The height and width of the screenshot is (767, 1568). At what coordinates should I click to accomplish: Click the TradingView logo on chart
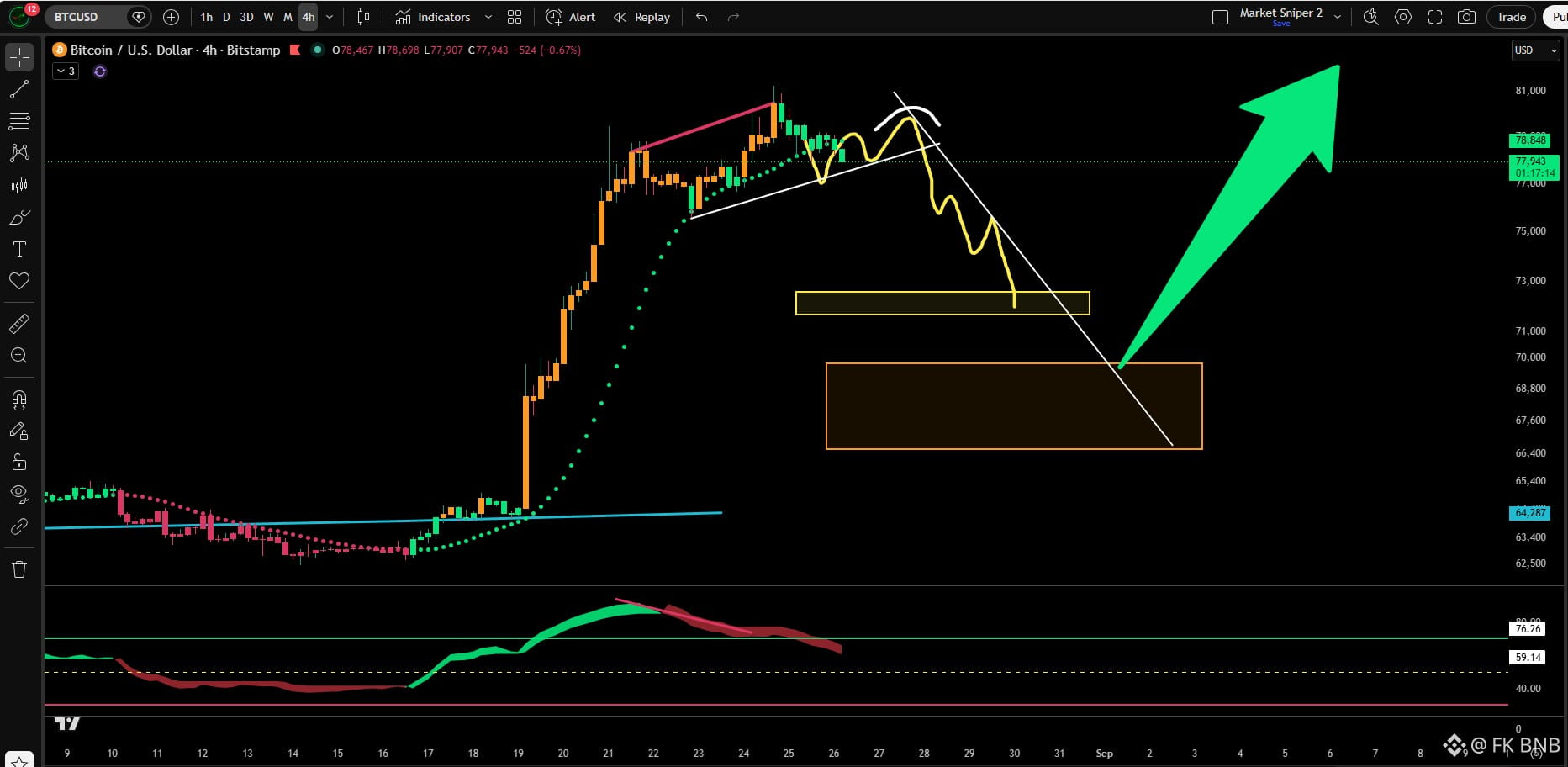67,723
